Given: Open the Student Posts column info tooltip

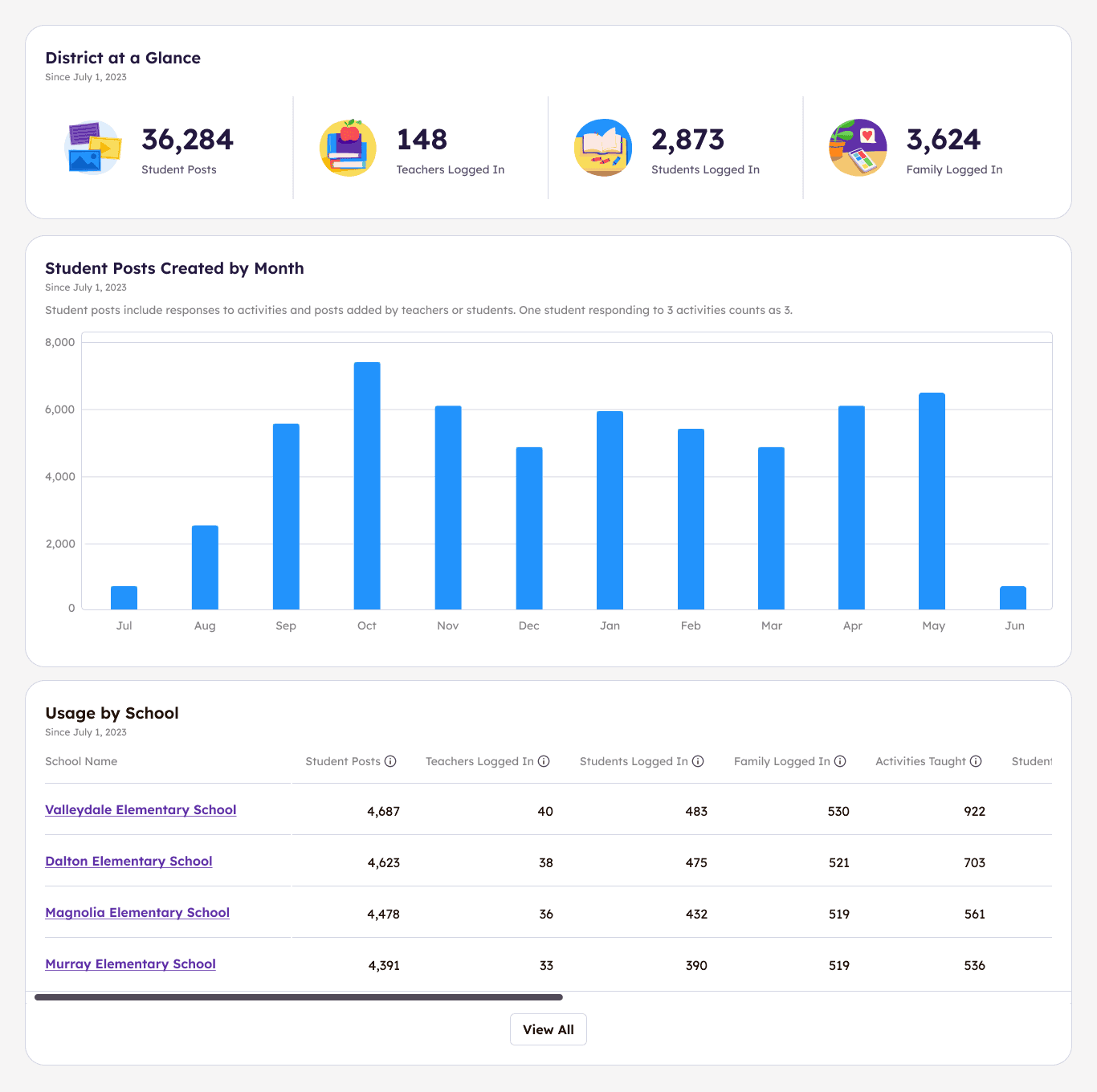Looking at the screenshot, I should (x=391, y=761).
